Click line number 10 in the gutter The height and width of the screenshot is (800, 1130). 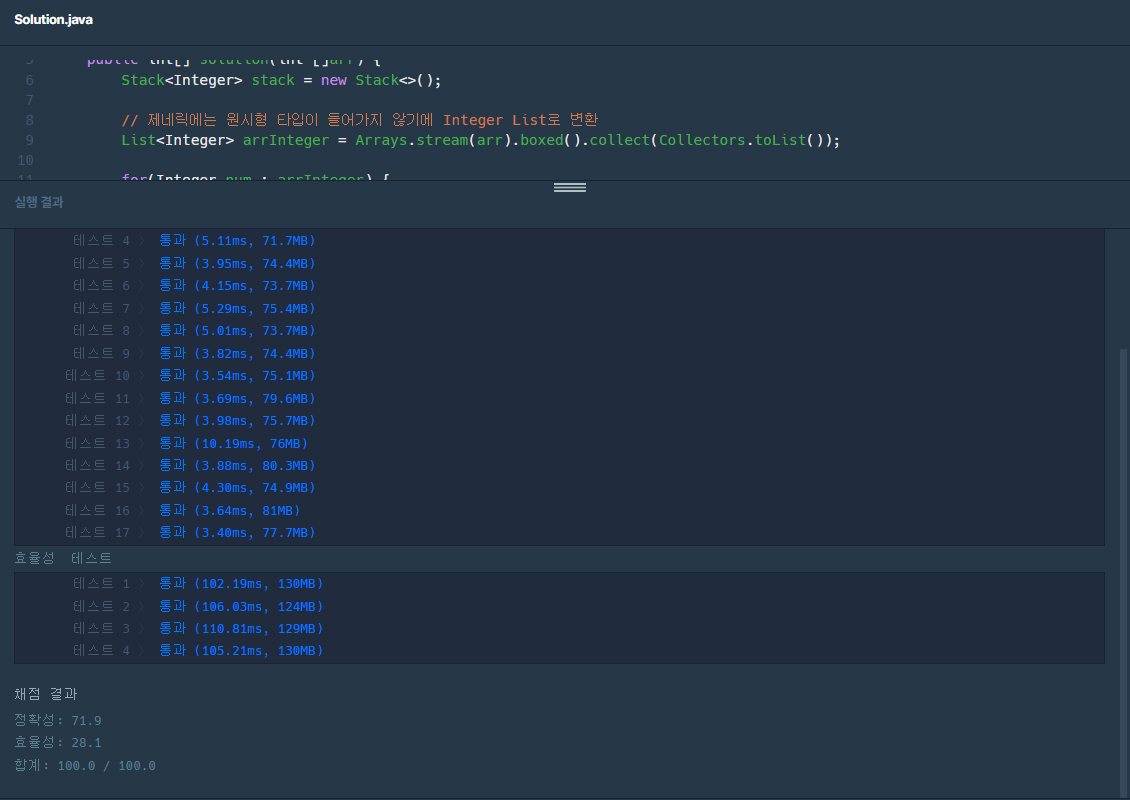(26, 160)
